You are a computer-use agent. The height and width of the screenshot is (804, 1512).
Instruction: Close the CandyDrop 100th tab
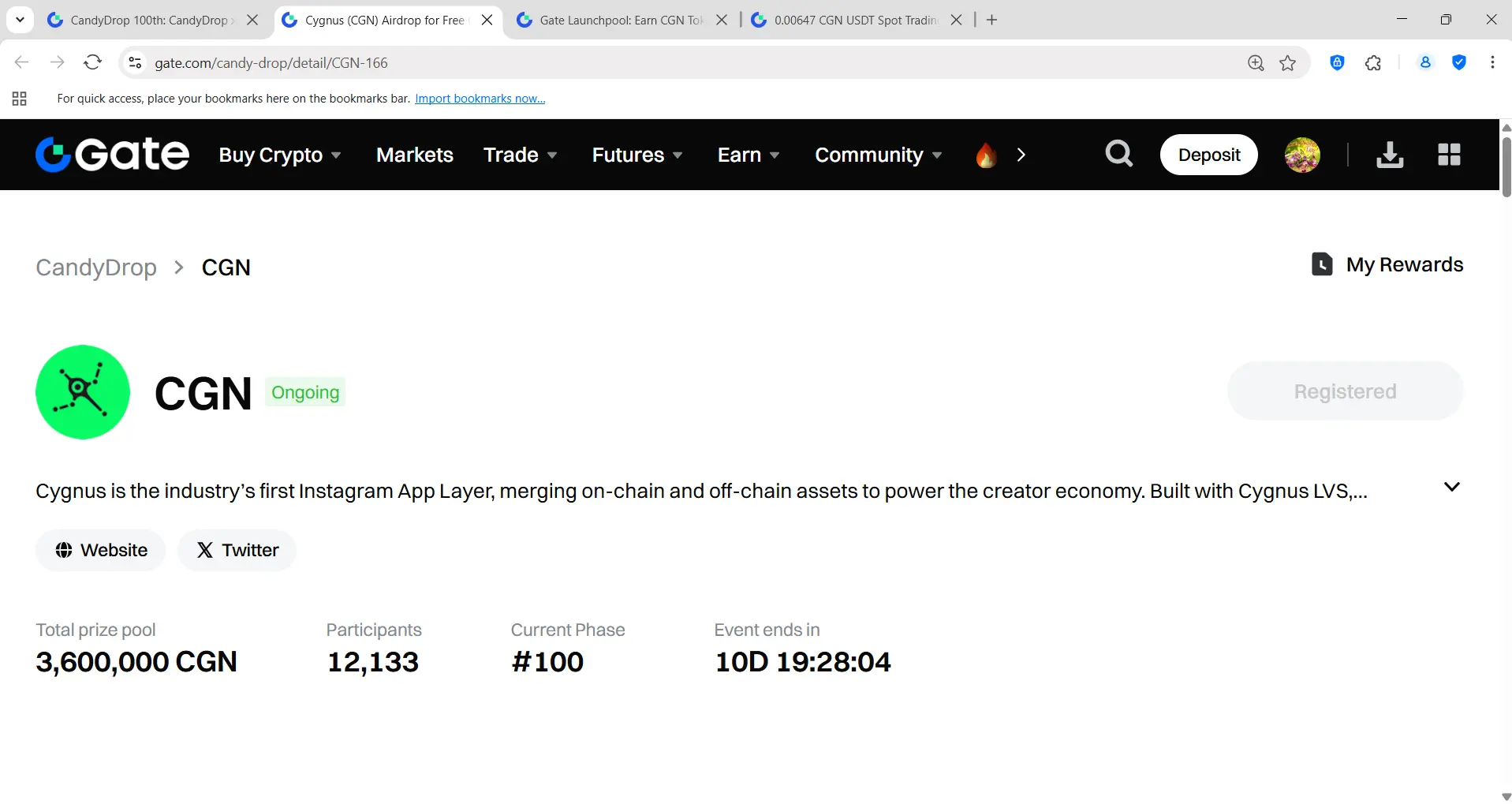(252, 20)
